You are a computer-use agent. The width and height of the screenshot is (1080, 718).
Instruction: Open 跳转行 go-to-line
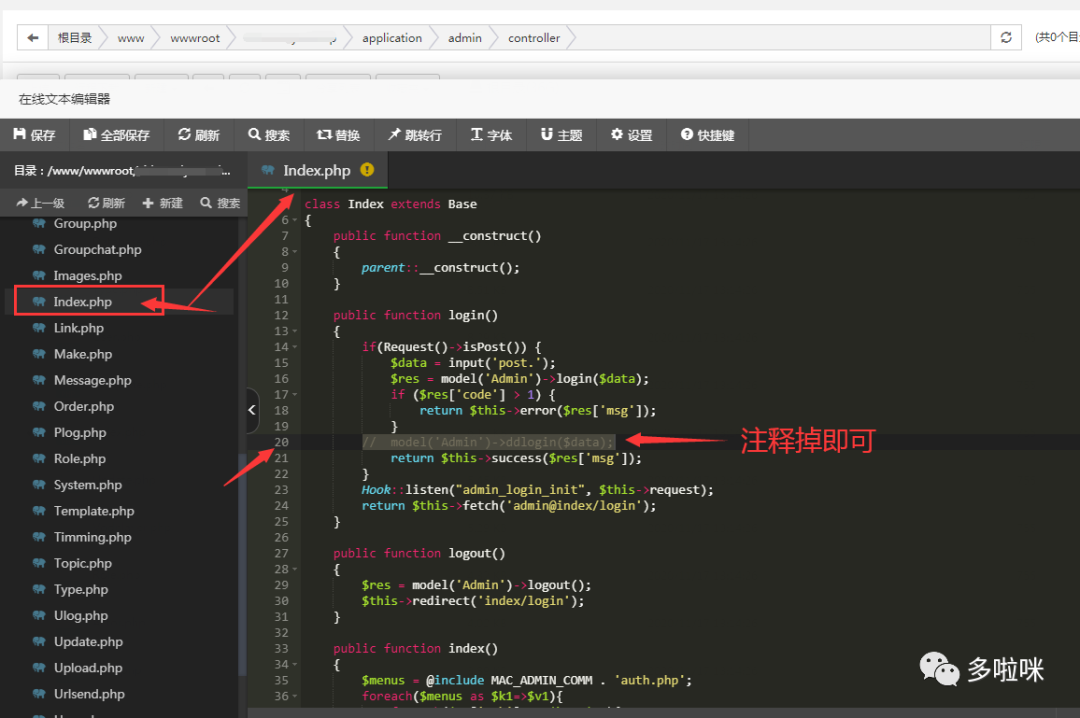point(415,135)
